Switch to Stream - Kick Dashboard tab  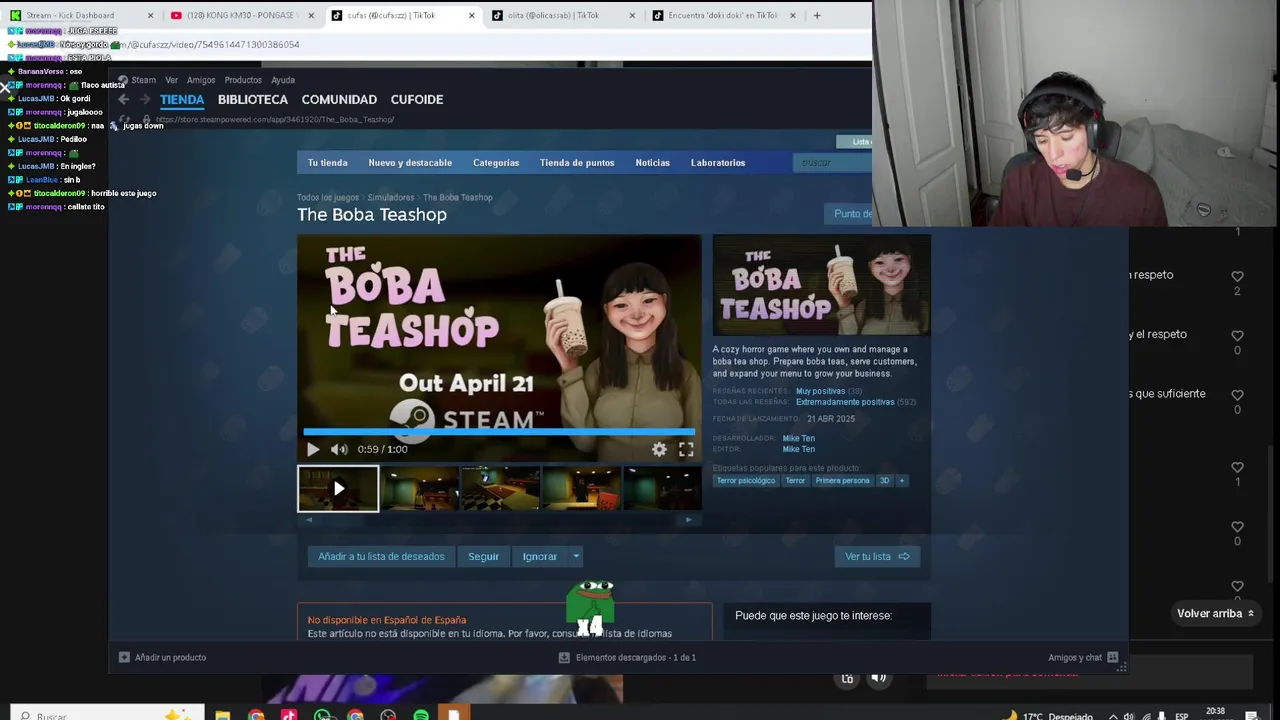click(80, 15)
